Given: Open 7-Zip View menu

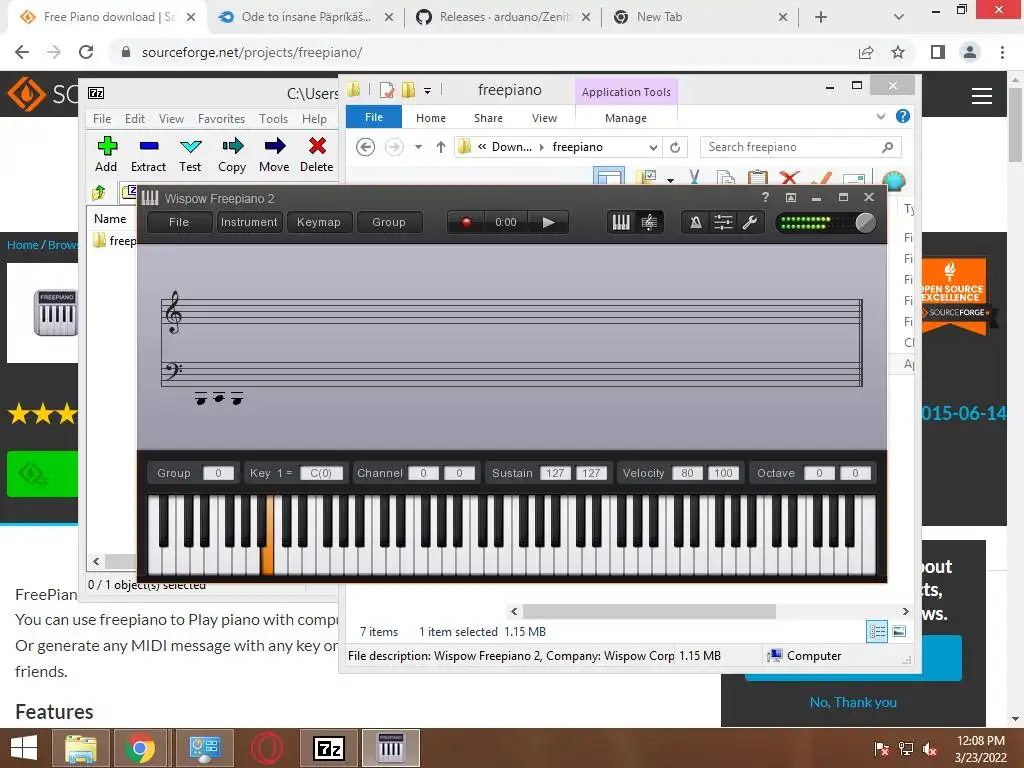Looking at the screenshot, I should click(171, 119).
